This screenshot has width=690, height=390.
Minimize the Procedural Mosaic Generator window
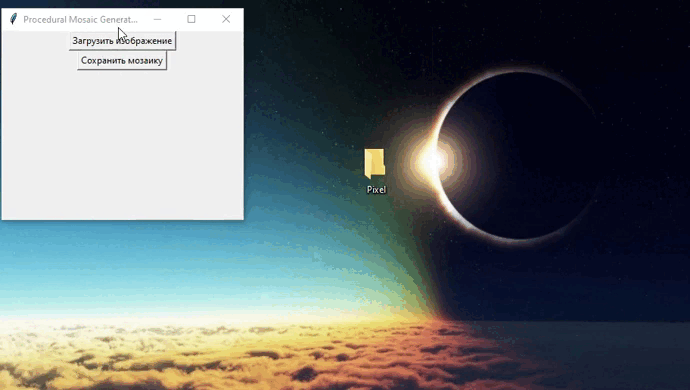(157, 19)
